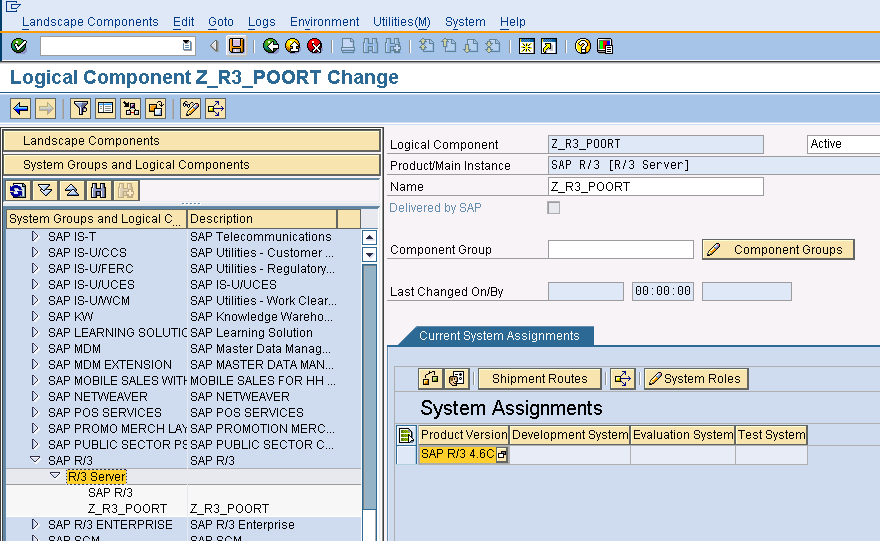Expand the SAP IS-T tree node
The image size is (880, 541).
35,236
